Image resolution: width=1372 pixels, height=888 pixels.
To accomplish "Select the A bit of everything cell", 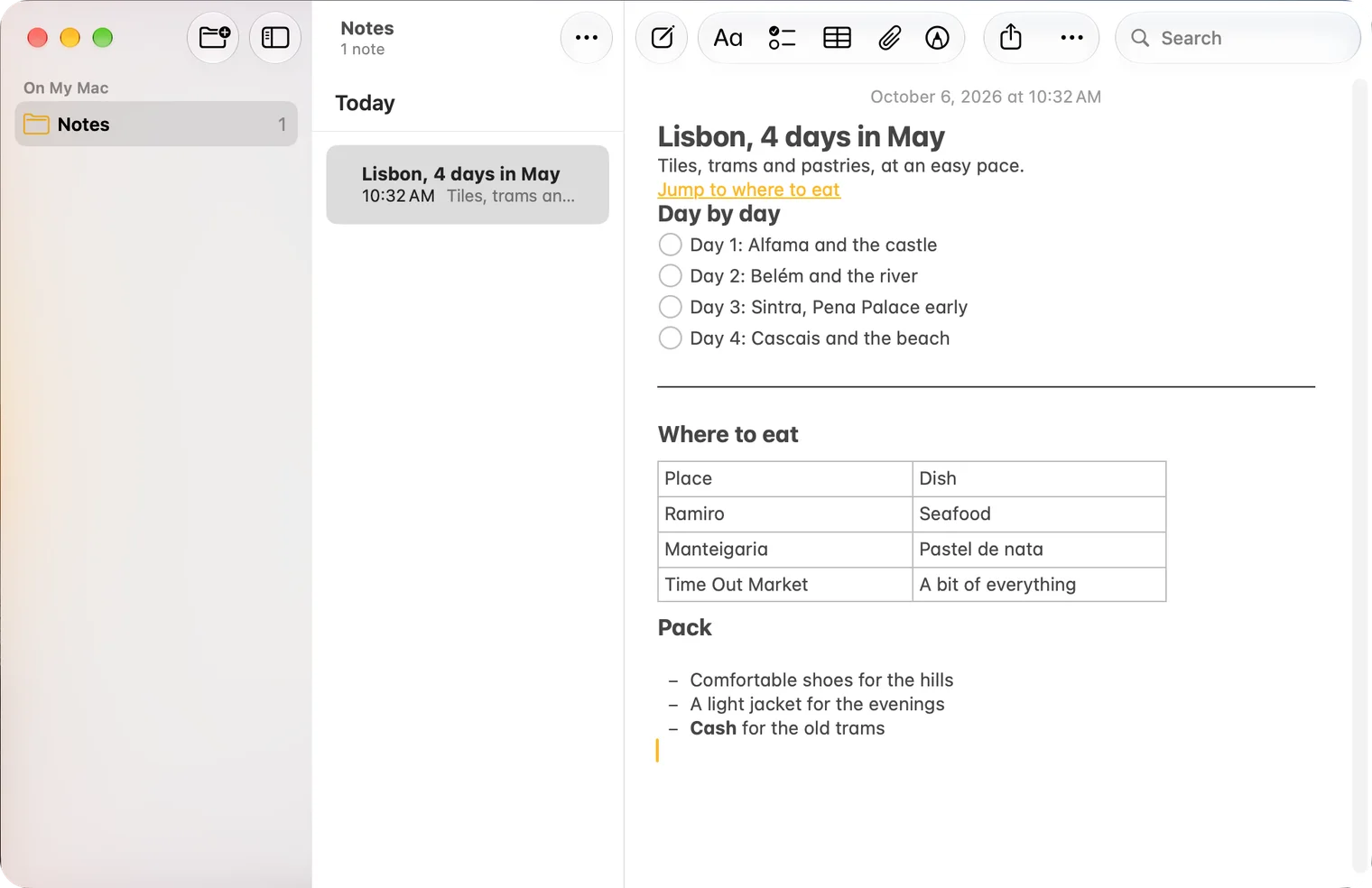I will coord(1039,585).
